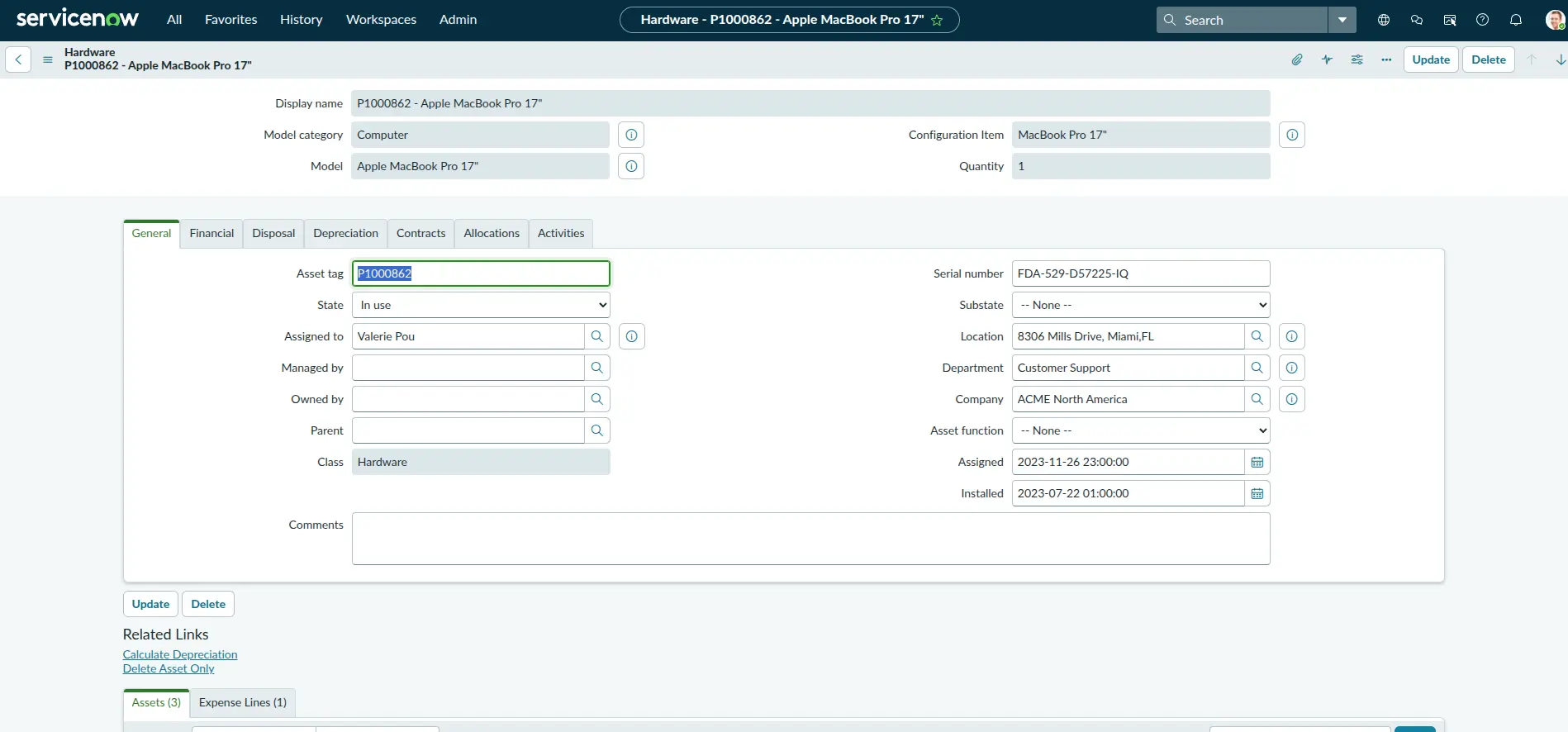This screenshot has height=732, width=1568.
Task: Switch to the Disposal tab
Action: pyautogui.click(x=273, y=234)
